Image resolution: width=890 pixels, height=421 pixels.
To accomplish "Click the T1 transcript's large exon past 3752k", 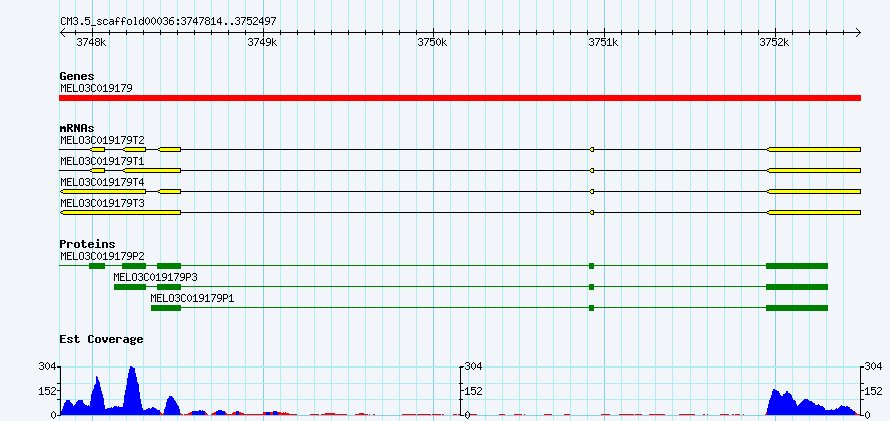I will point(814,170).
